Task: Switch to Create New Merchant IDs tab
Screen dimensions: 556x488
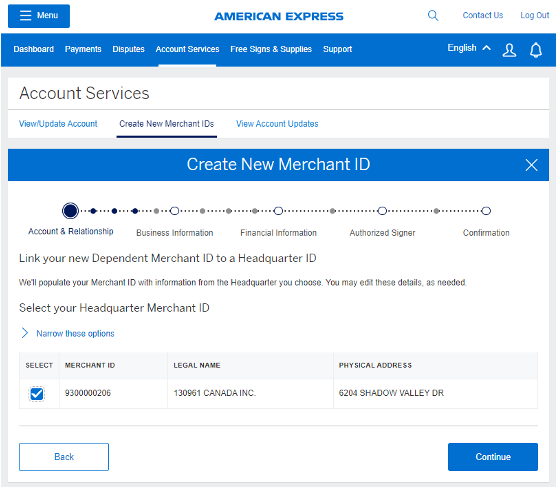Action: 167,124
